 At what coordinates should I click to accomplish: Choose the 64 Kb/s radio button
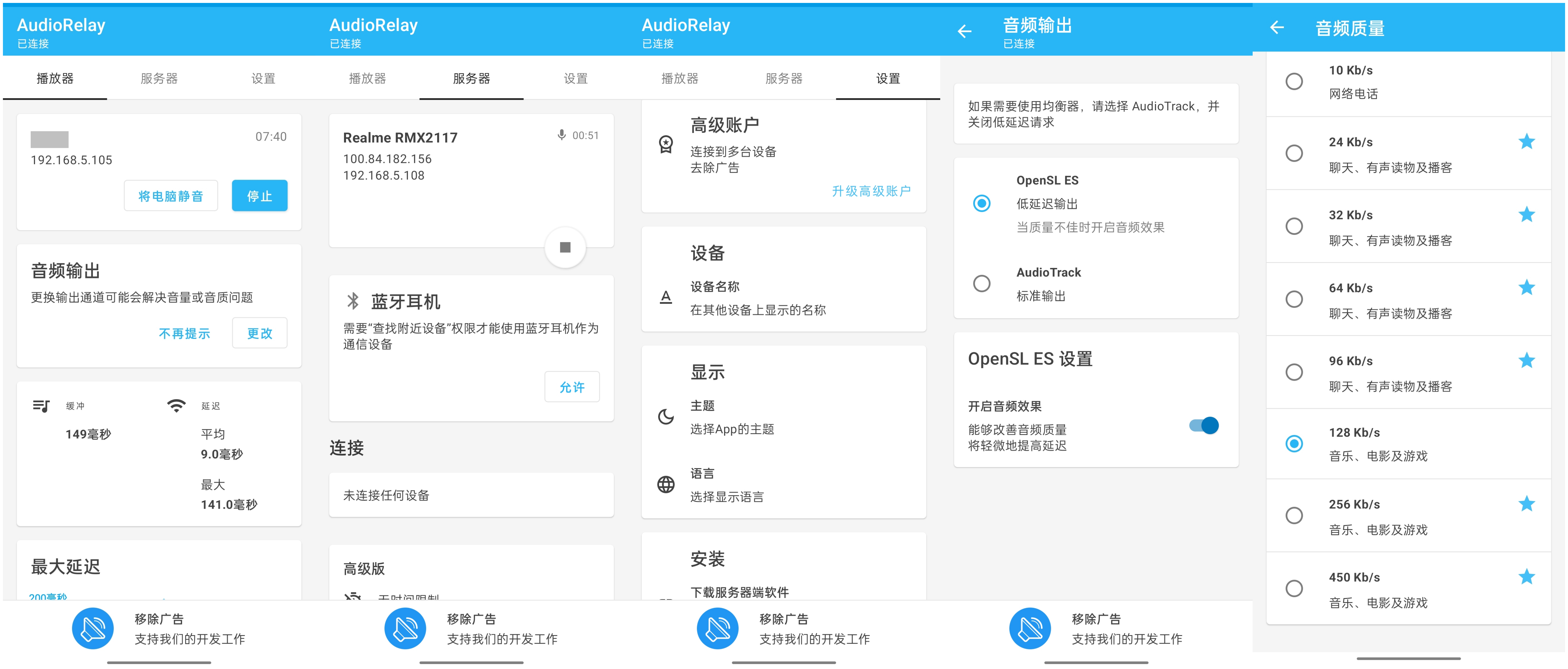[x=1294, y=299]
